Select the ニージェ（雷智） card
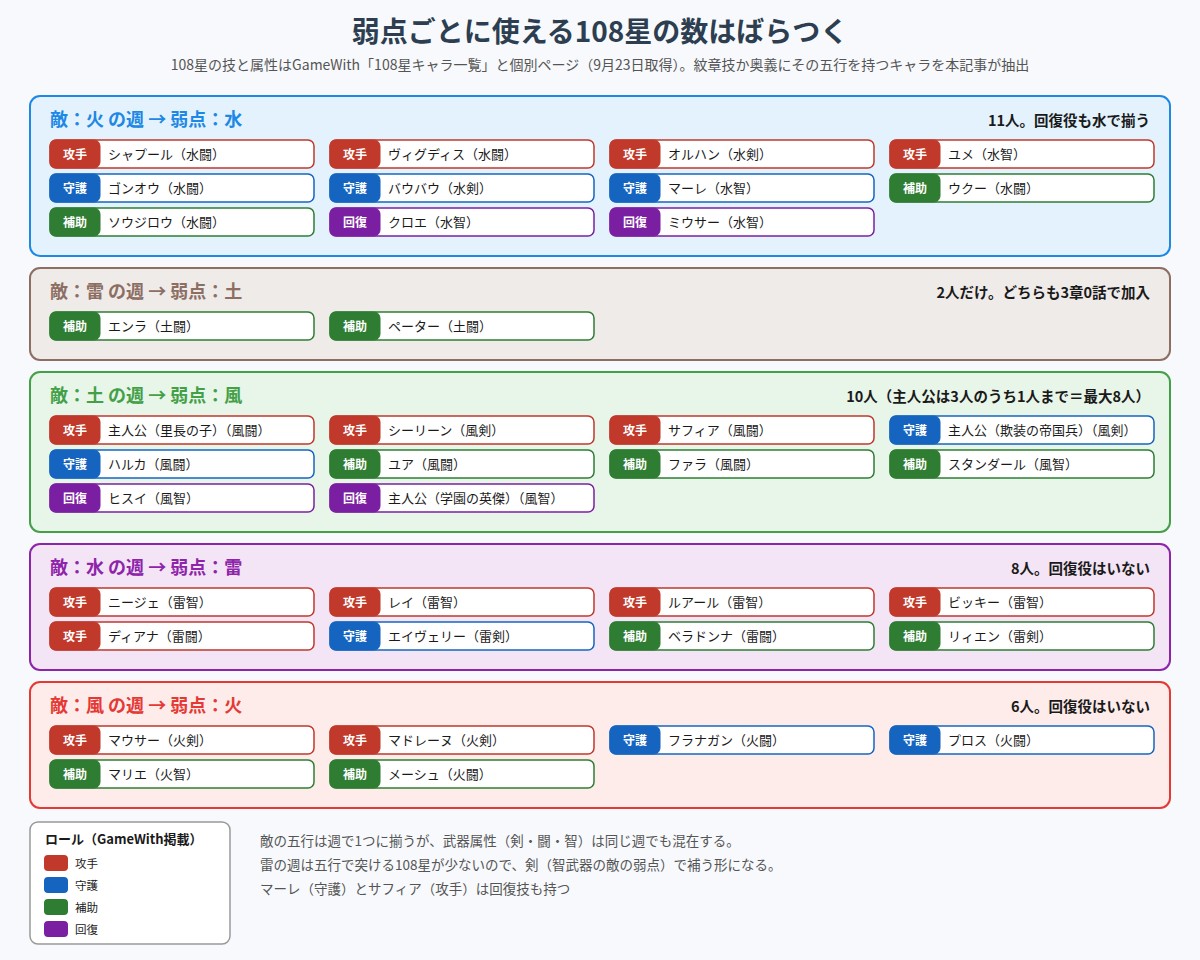Screen dimensions: 1200x960 click(x=182, y=602)
